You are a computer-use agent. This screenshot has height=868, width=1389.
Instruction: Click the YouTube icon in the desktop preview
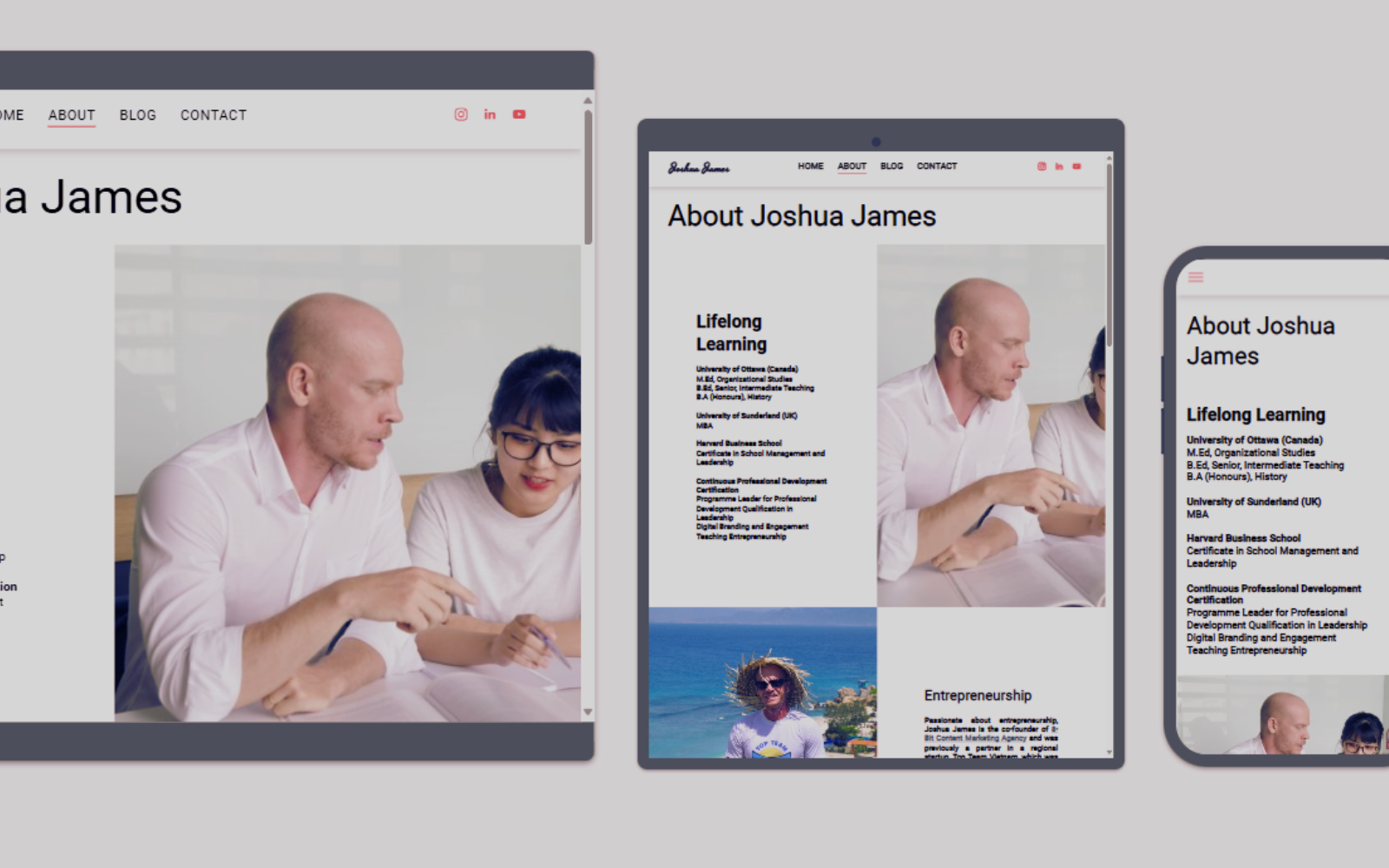tap(519, 115)
